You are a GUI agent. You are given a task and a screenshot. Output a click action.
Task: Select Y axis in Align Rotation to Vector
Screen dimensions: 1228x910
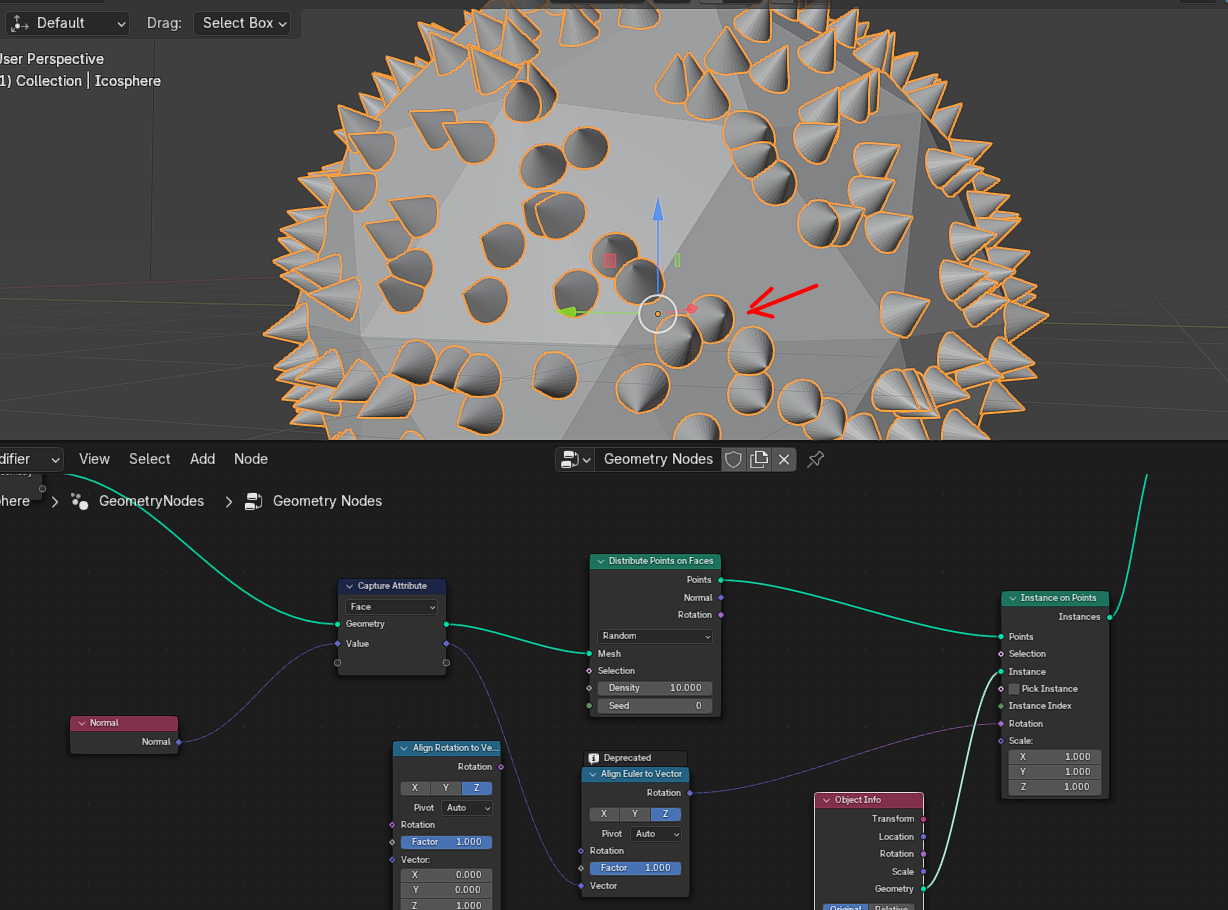point(445,788)
